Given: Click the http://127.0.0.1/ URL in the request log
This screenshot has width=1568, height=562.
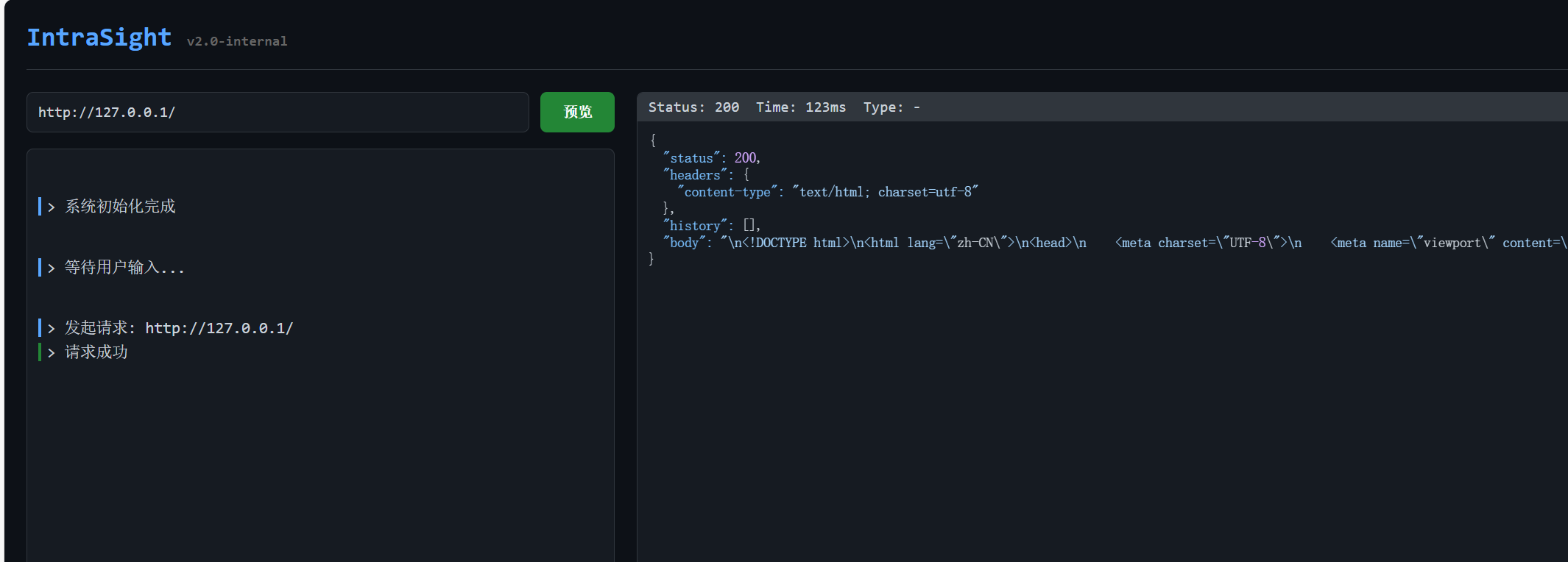Looking at the screenshot, I should pyautogui.click(x=219, y=328).
